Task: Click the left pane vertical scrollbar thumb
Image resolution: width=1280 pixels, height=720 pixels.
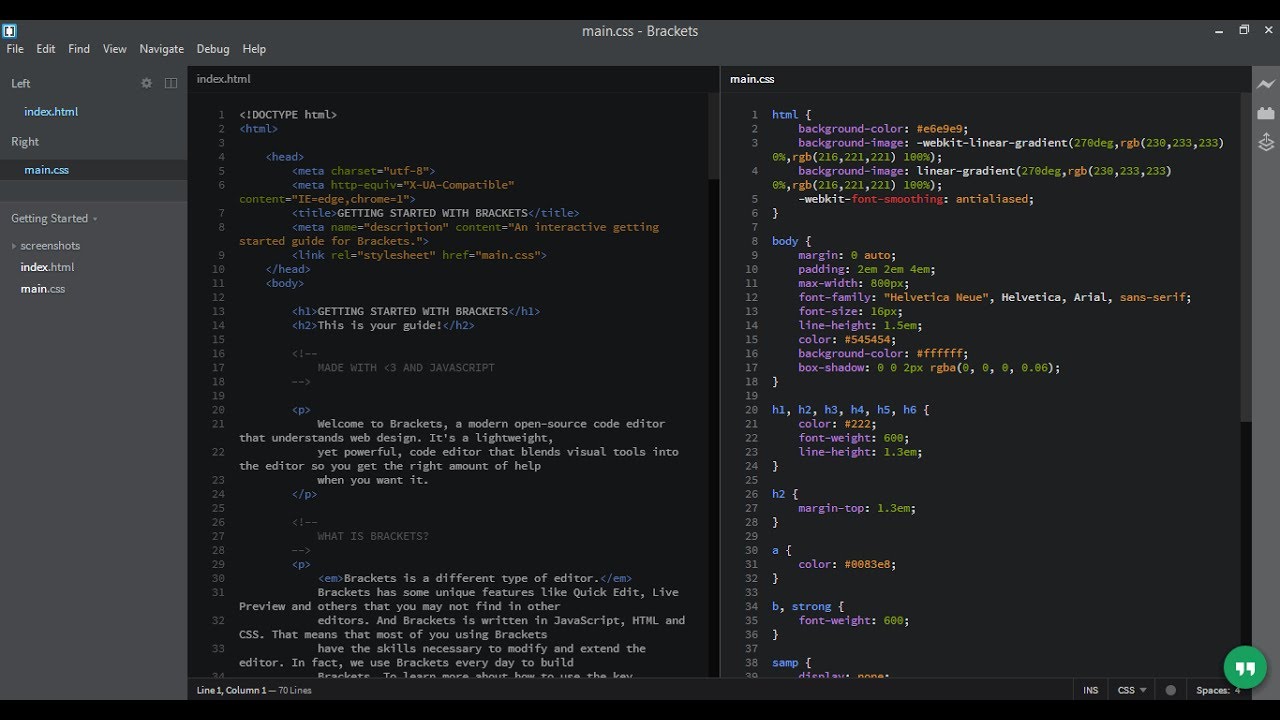Action: pyautogui.click(x=714, y=137)
